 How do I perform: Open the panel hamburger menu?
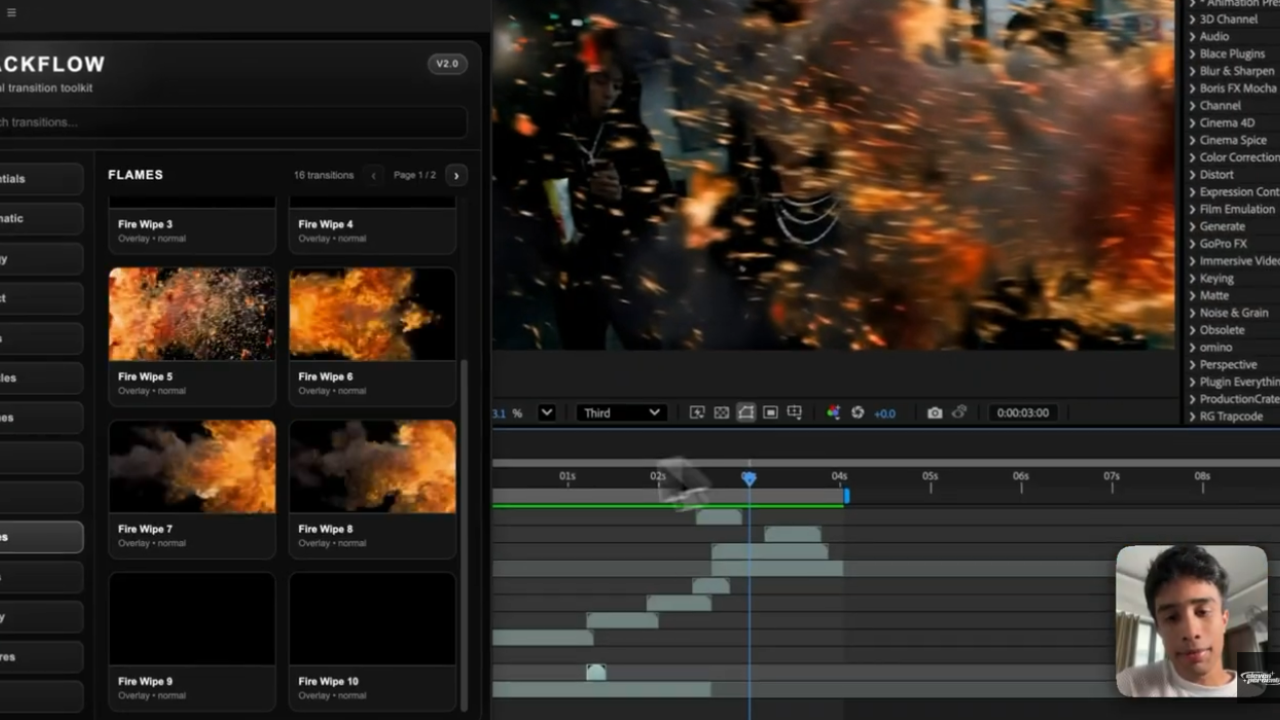tap(11, 13)
